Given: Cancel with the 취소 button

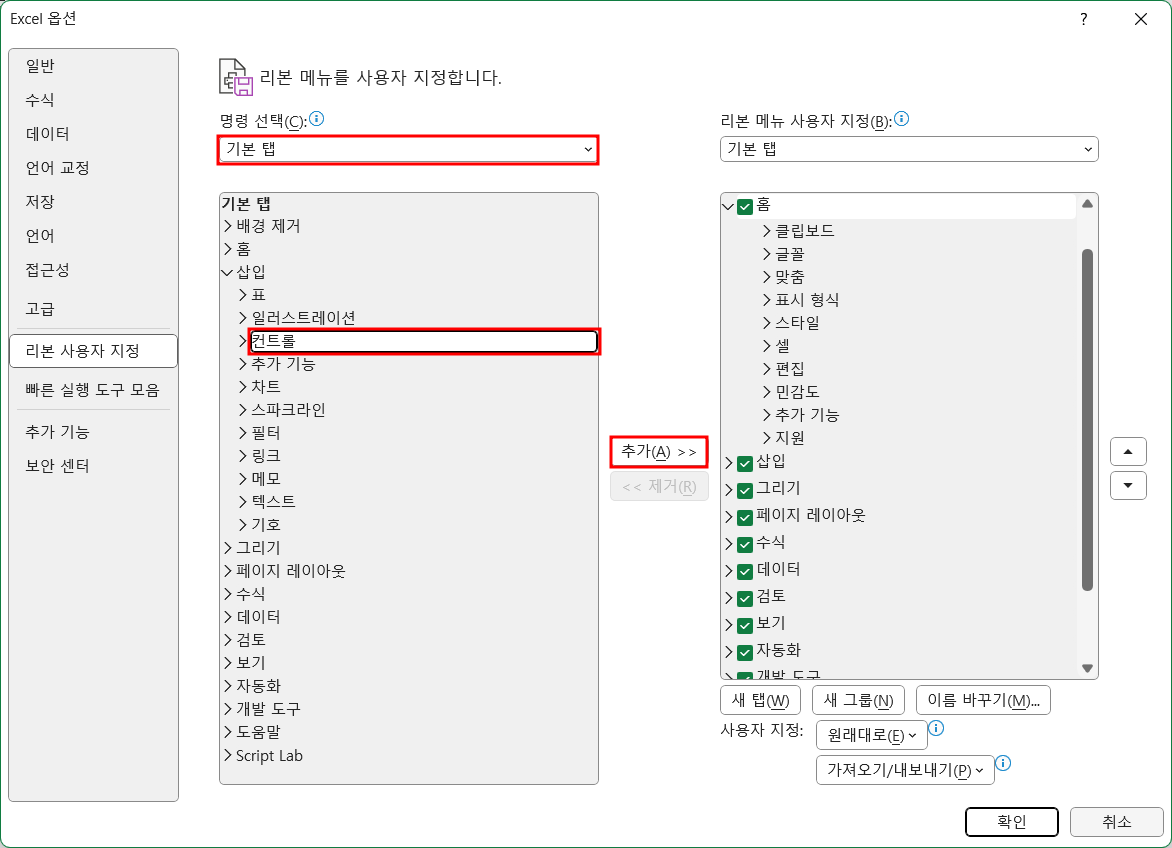Looking at the screenshot, I should tap(1117, 823).
